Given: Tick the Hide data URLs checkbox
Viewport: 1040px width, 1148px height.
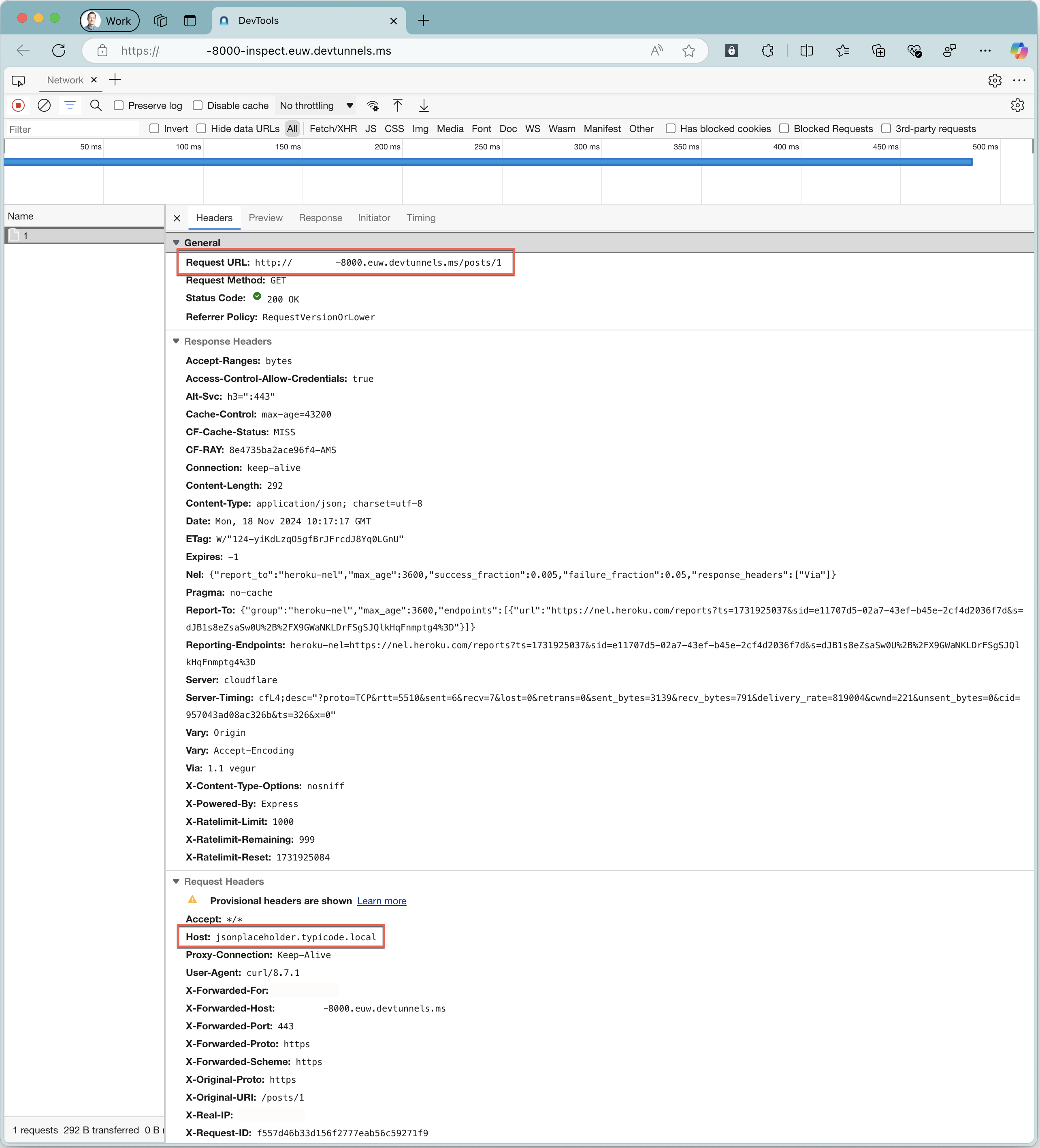Looking at the screenshot, I should [x=201, y=129].
